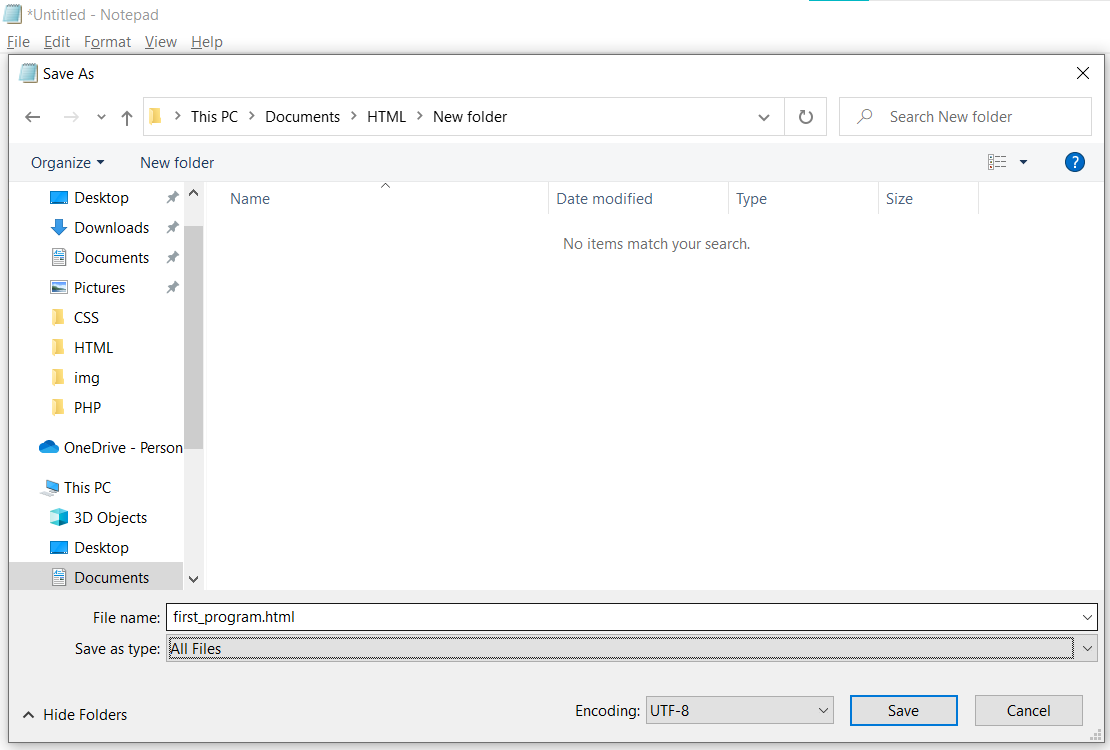Open Notepad's File menu

click(x=18, y=42)
